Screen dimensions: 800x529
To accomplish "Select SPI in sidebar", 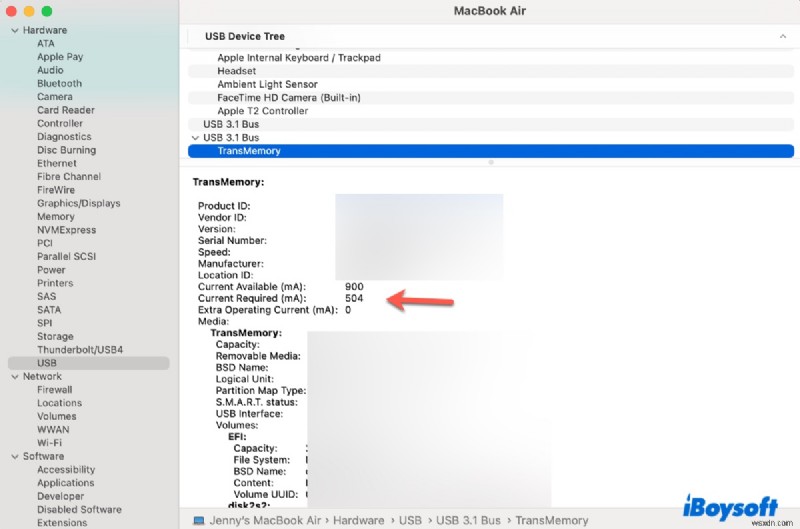I will coord(44,323).
